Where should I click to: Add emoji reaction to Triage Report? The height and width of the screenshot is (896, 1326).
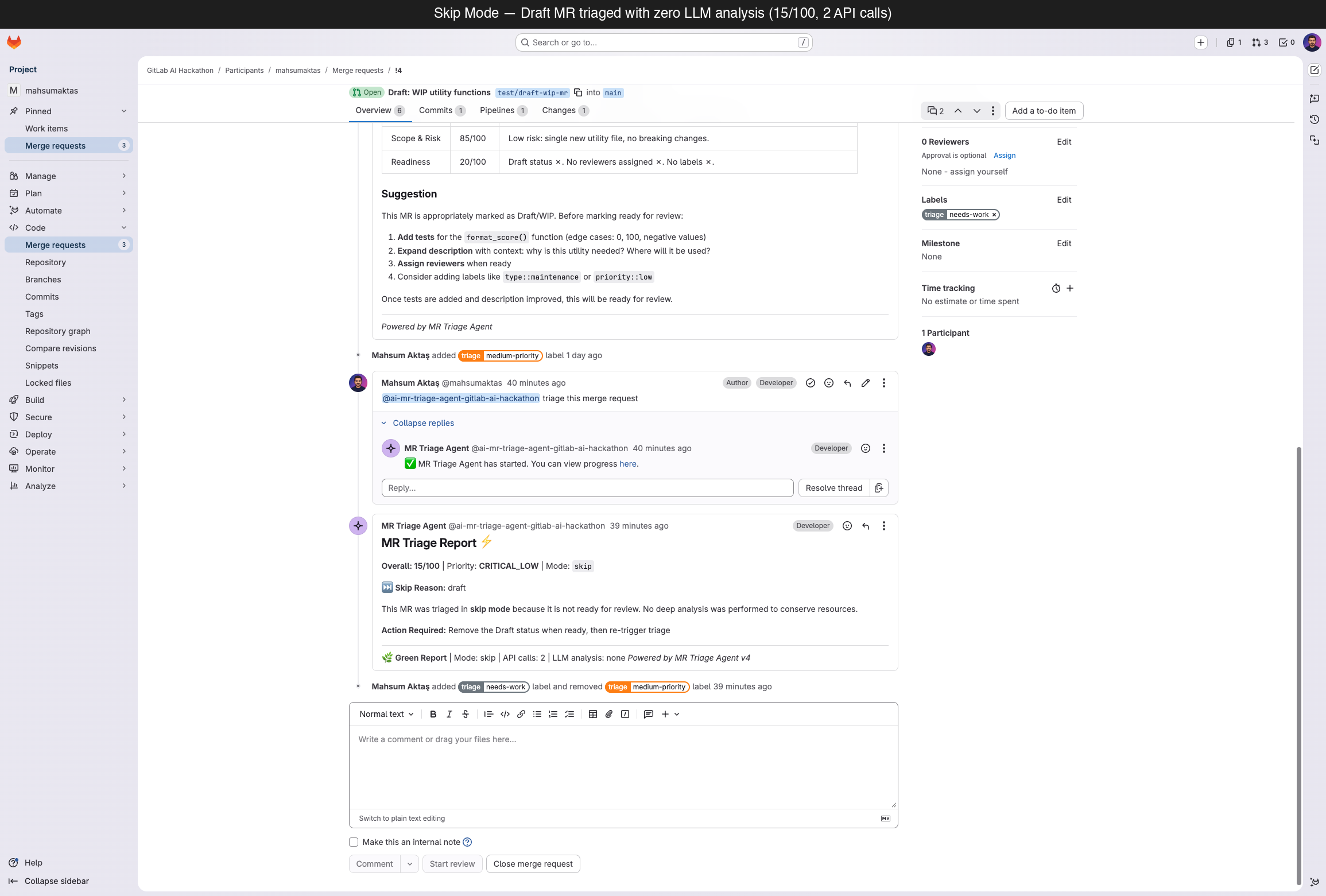847,526
